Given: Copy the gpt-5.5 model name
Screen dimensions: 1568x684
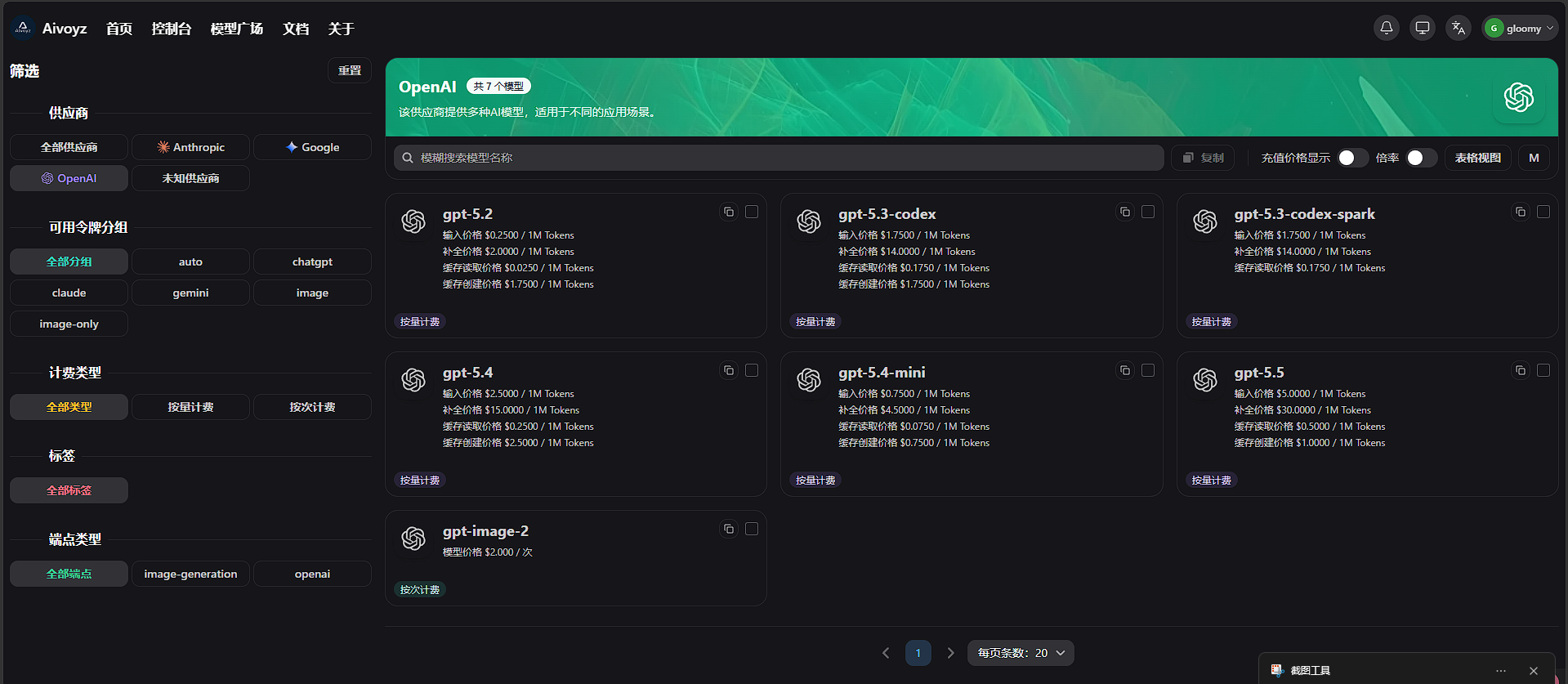Looking at the screenshot, I should [1521, 370].
